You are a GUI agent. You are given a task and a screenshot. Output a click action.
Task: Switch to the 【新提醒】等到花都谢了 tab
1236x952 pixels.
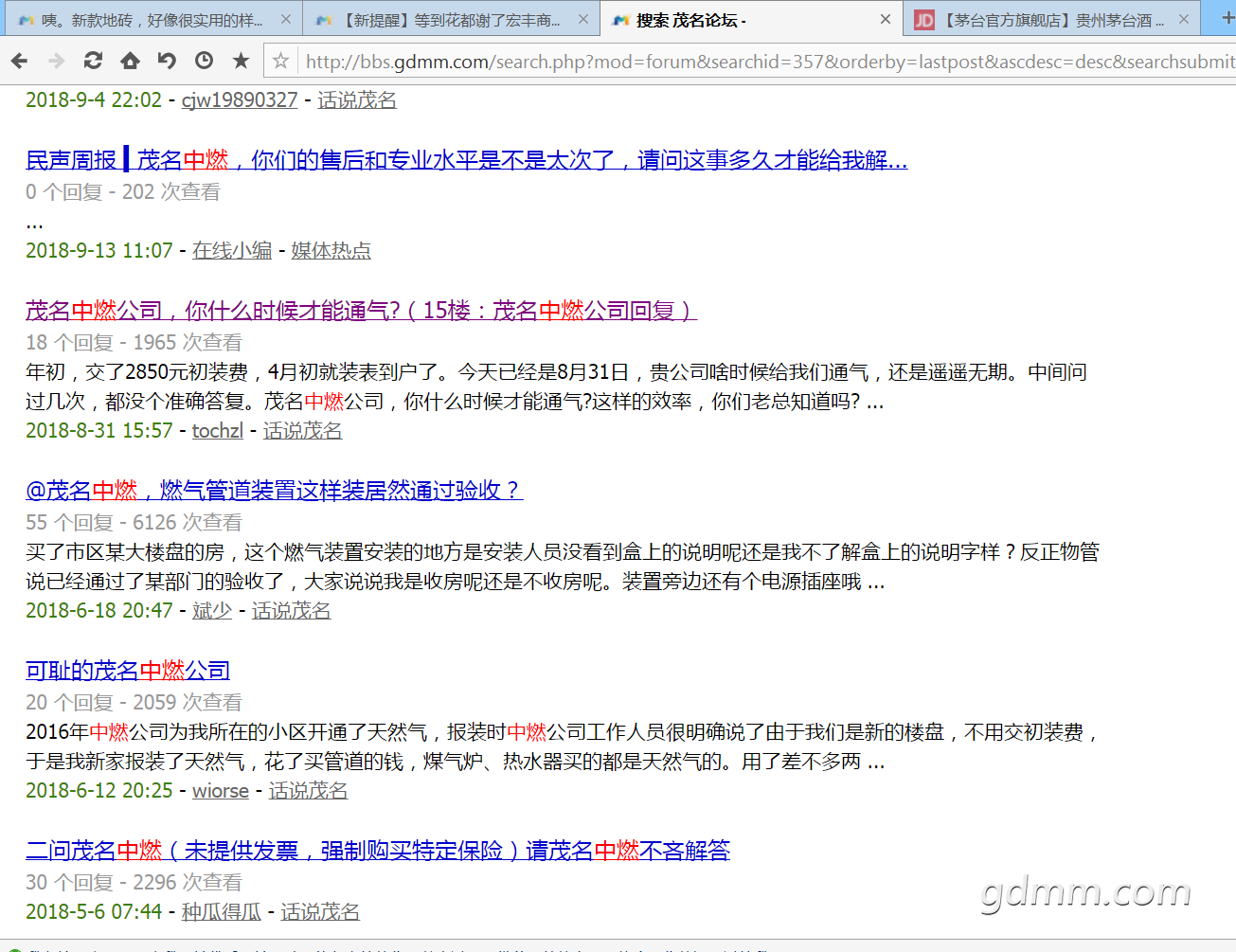451,19
